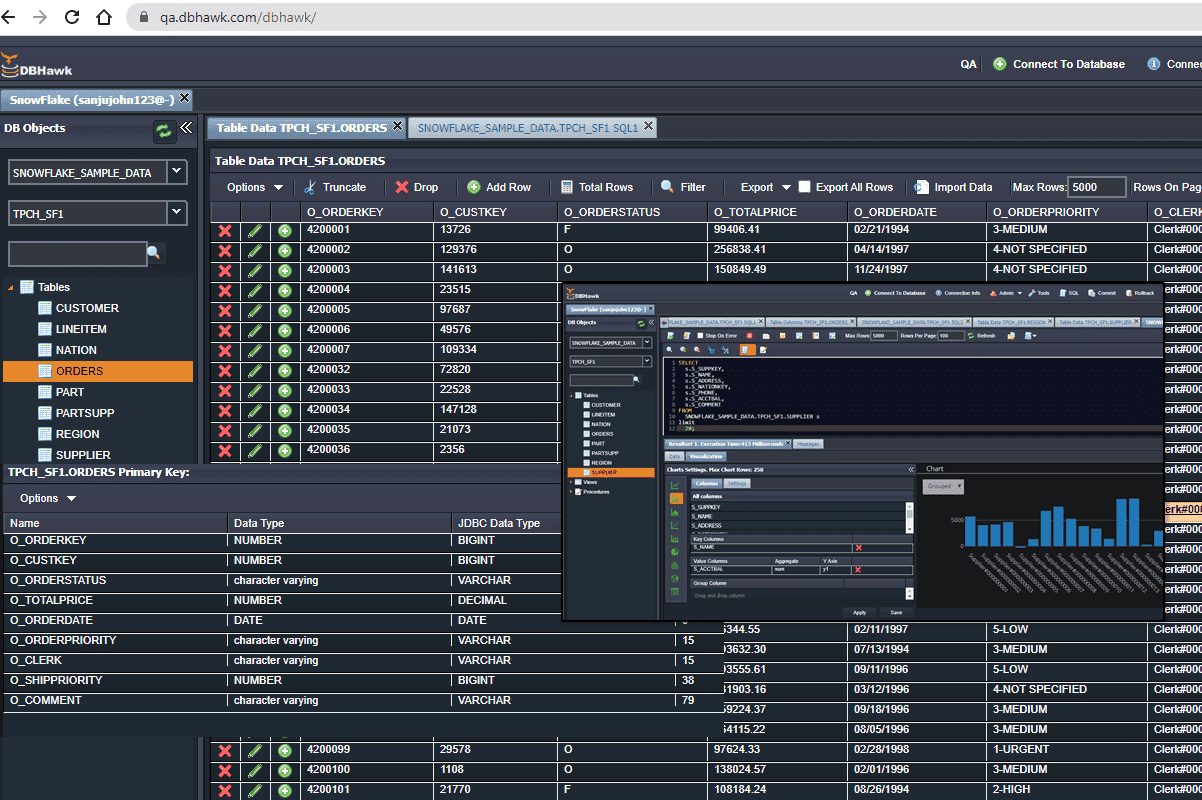Click the Max Rows input field
Image resolution: width=1202 pixels, height=800 pixels.
click(x=1097, y=187)
